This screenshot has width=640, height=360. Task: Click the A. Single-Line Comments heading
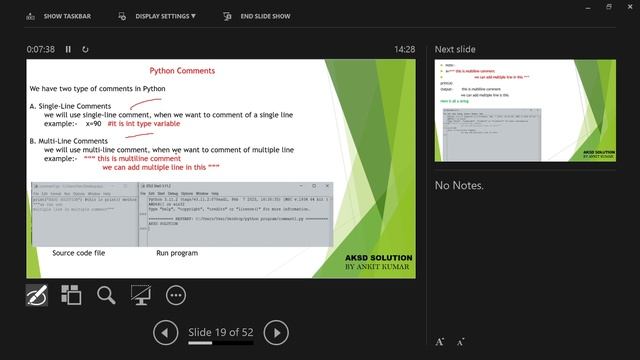point(70,106)
